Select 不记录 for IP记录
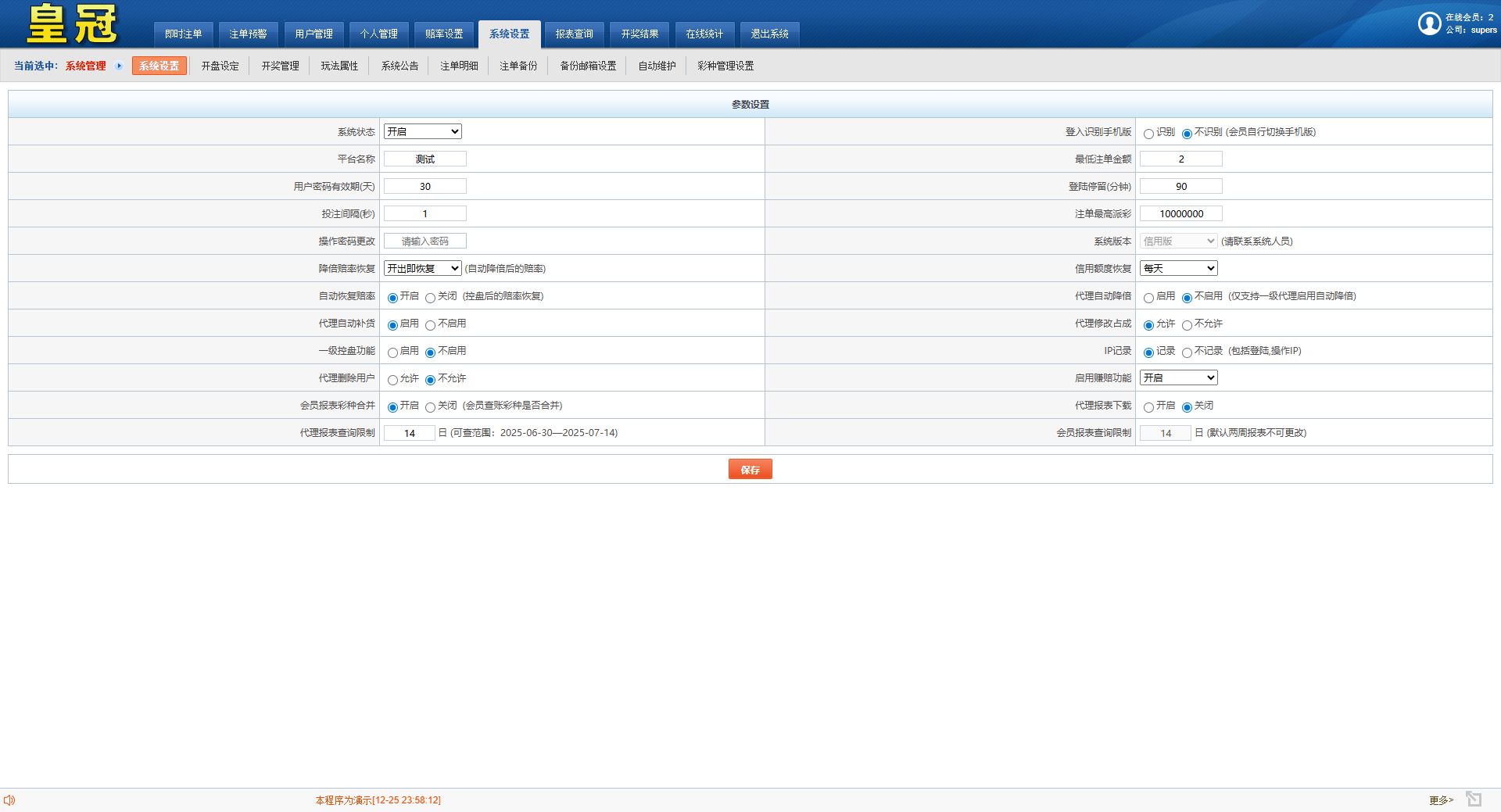The height and width of the screenshot is (812, 1501). point(1187,352)
